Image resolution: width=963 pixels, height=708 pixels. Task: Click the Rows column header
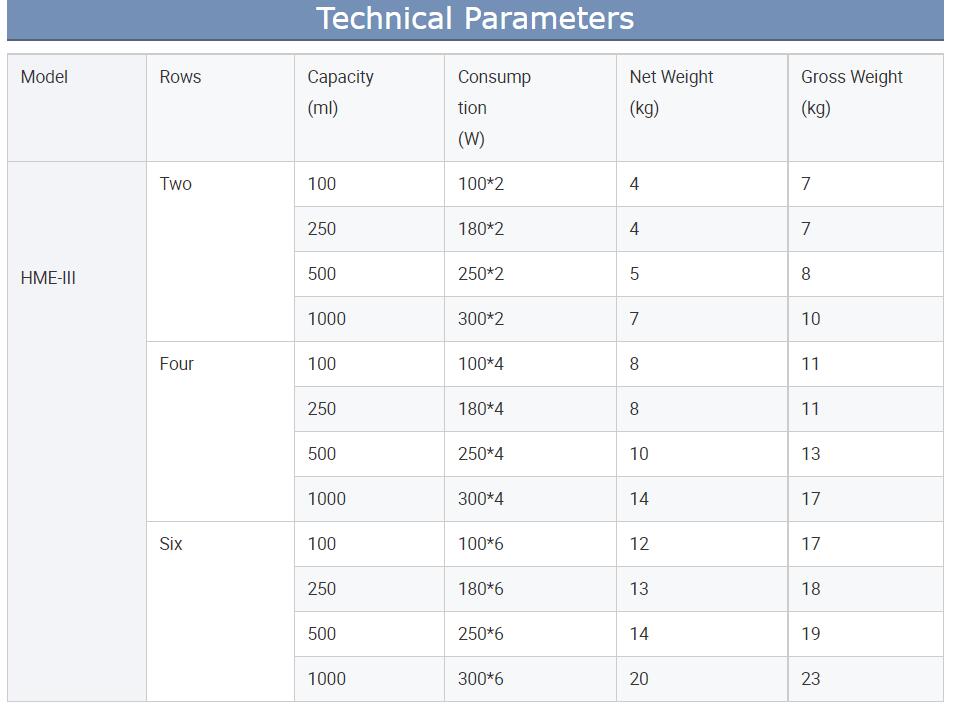tap(180, 77)
